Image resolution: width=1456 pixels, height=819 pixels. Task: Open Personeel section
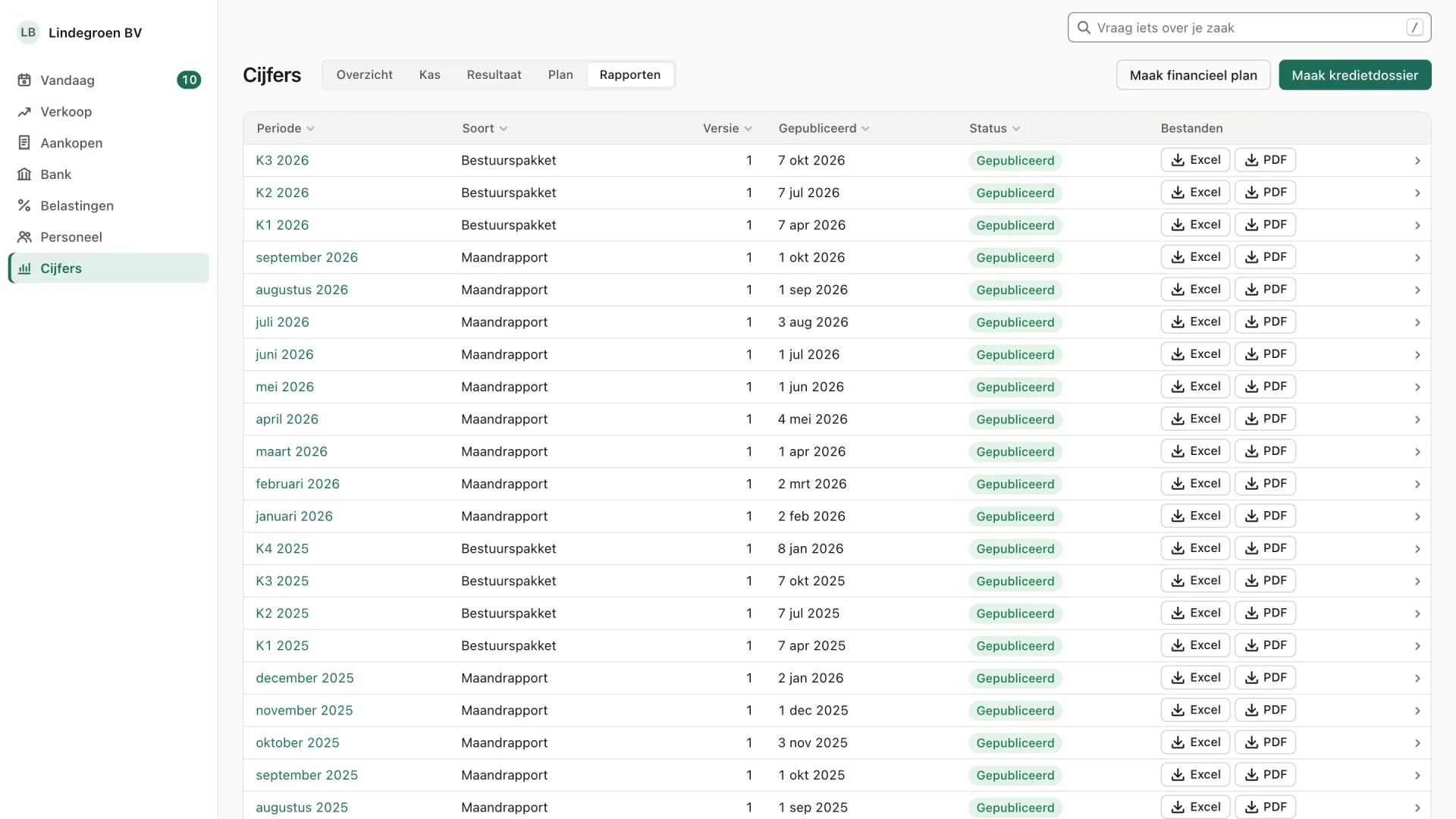(108, 237)
